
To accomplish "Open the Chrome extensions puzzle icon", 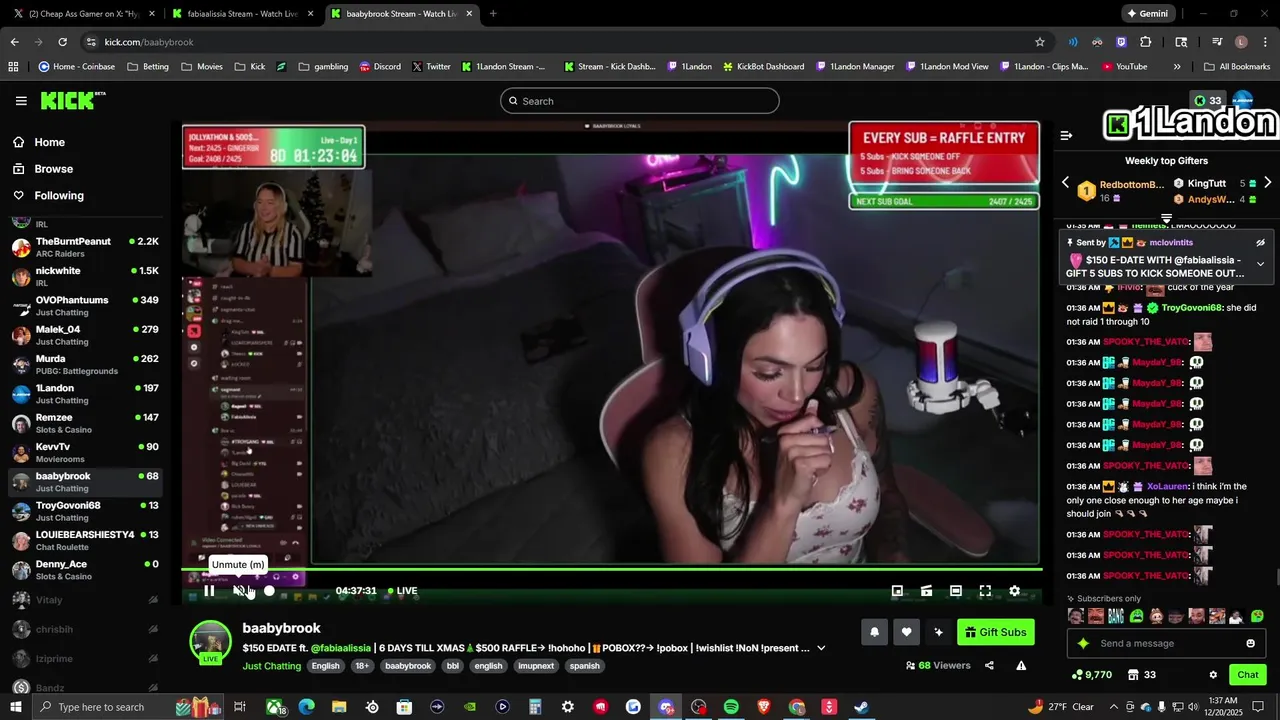I will coord(1146,42).
